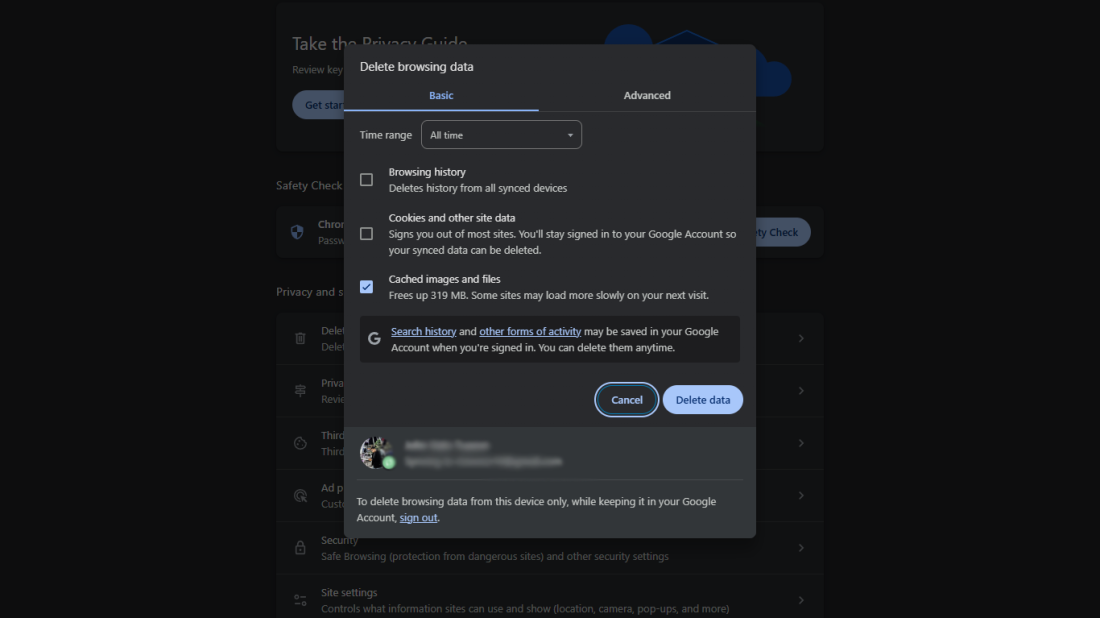The width and height of the screenshot is (1100, 618).
Task: Select the Basic tab
Action: point(441,96)
